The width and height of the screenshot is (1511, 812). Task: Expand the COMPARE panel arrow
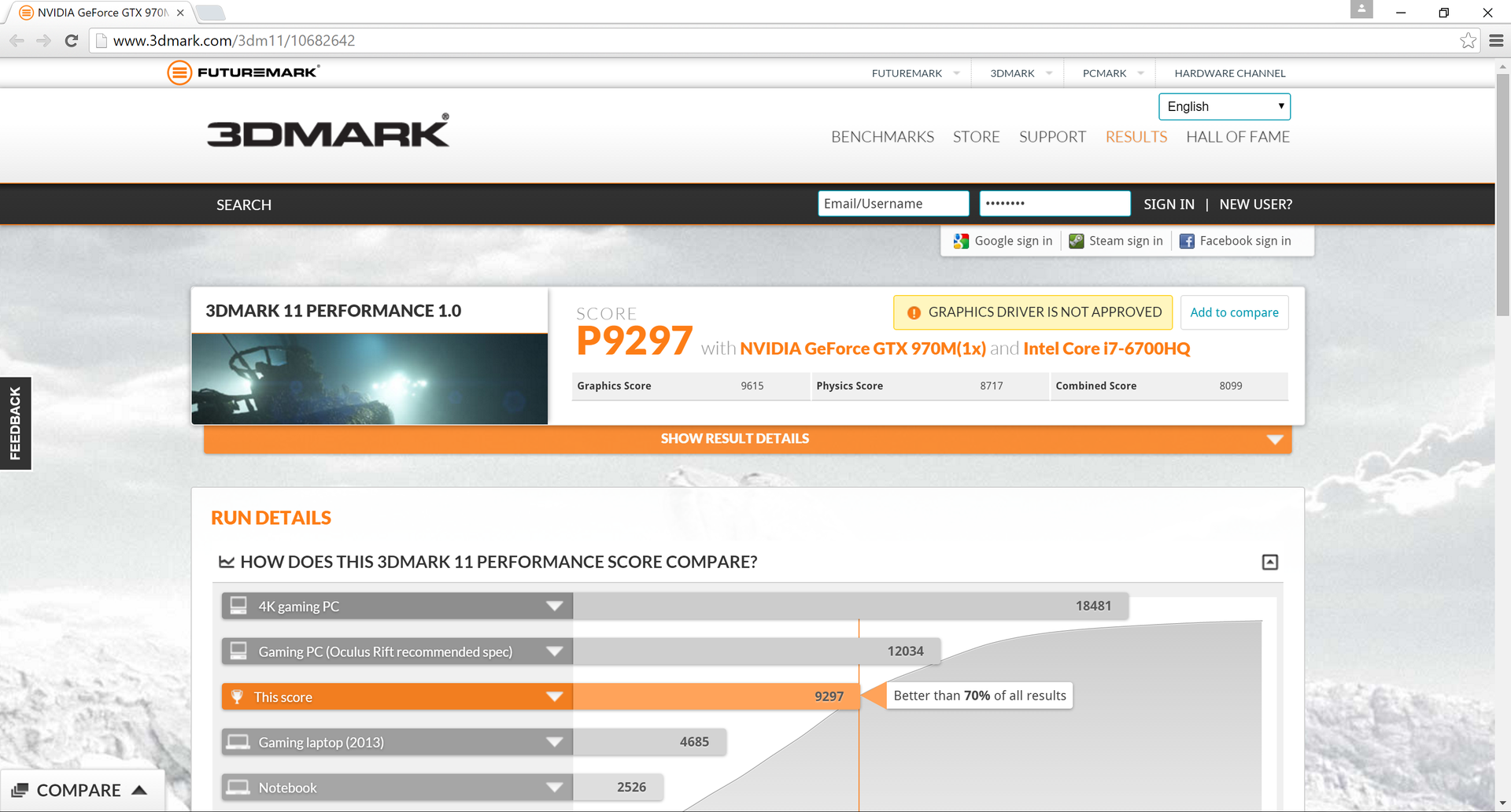139,790
